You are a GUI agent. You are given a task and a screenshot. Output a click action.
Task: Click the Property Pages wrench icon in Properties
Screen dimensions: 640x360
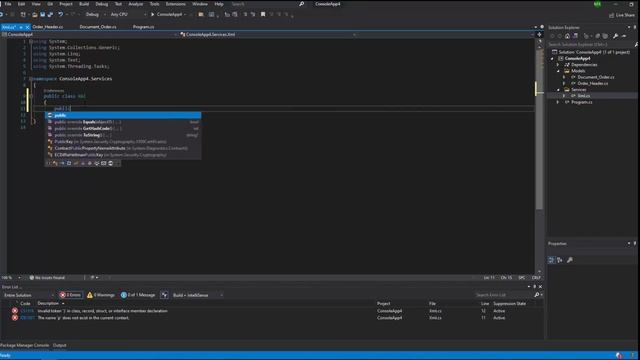[x=570, y=260]
